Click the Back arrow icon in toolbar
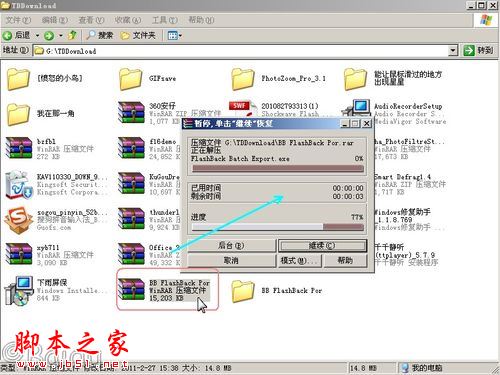Screen dimensions: 500x375 (x=7, y=35)
